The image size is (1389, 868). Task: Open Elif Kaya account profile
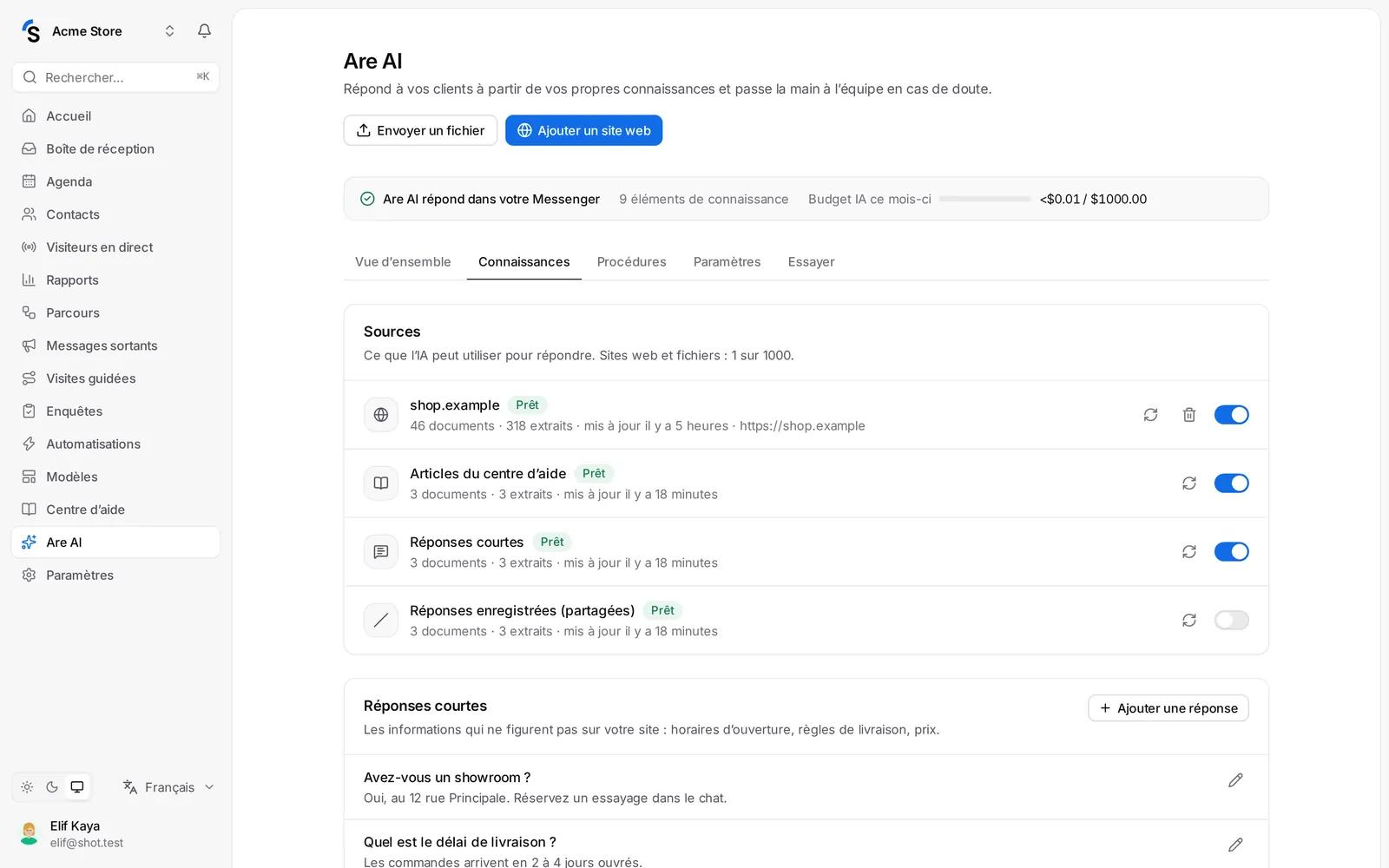115,833
